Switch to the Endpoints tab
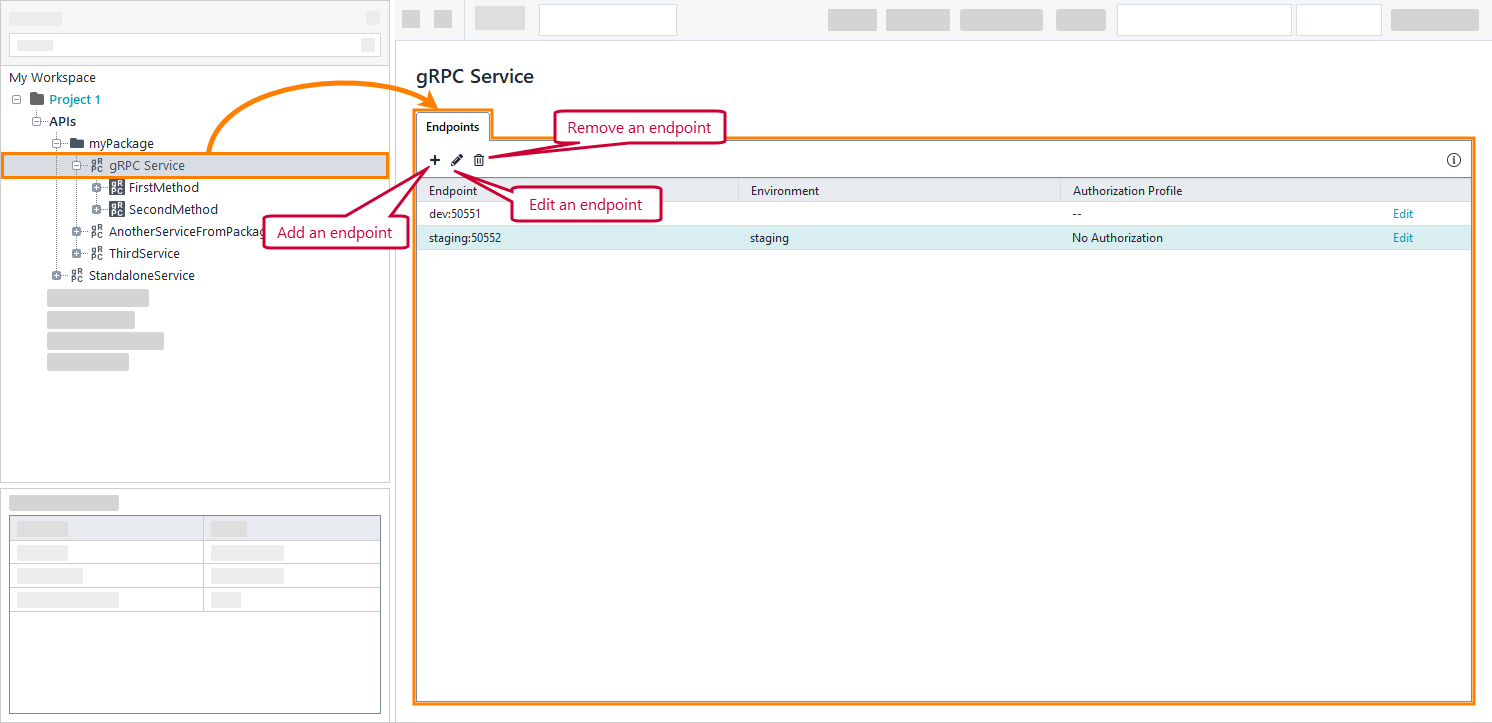This screenshot has height=723, width=1492. pos(453,127)
